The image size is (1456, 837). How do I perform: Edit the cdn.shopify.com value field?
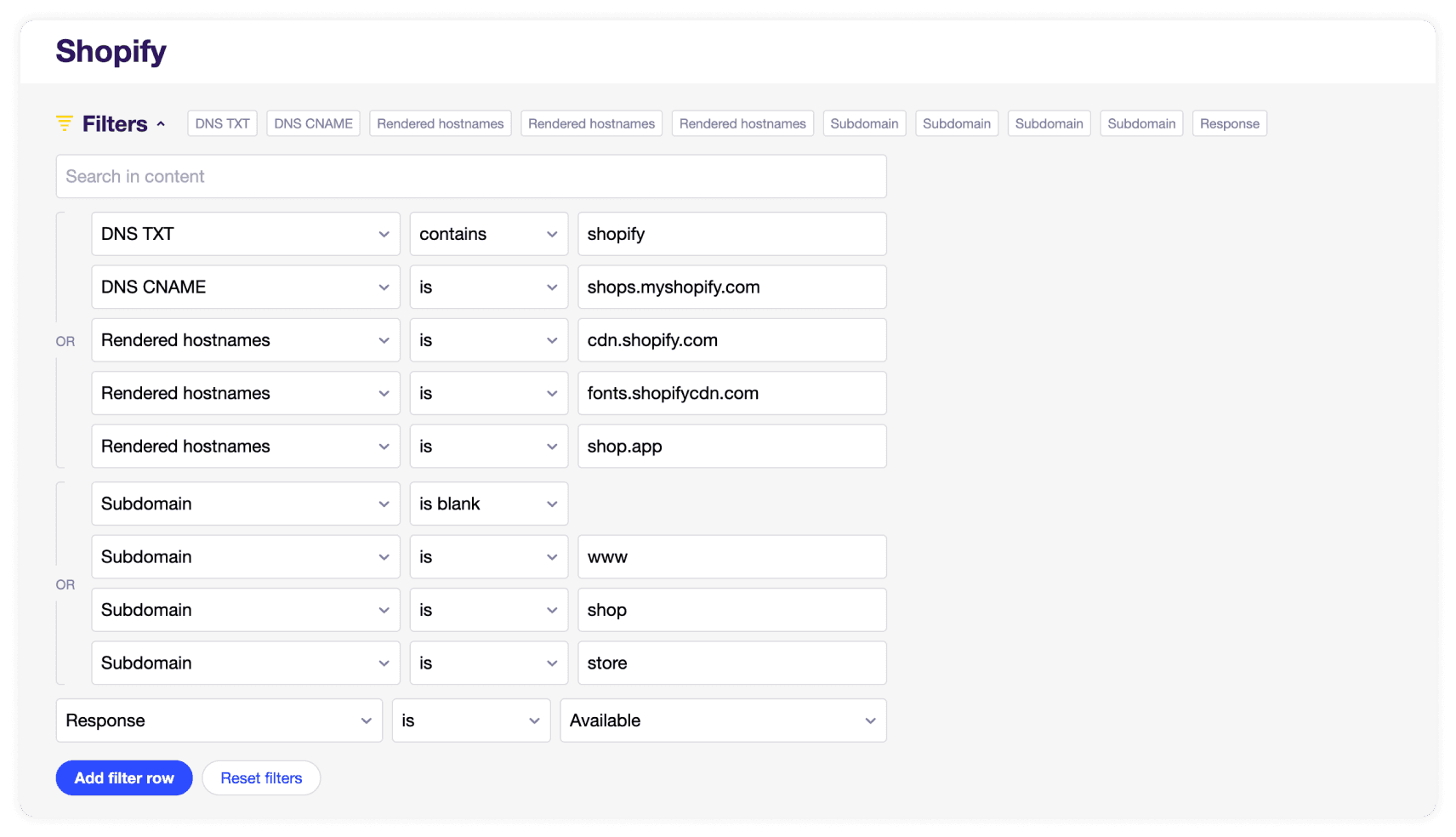[732, 340]
